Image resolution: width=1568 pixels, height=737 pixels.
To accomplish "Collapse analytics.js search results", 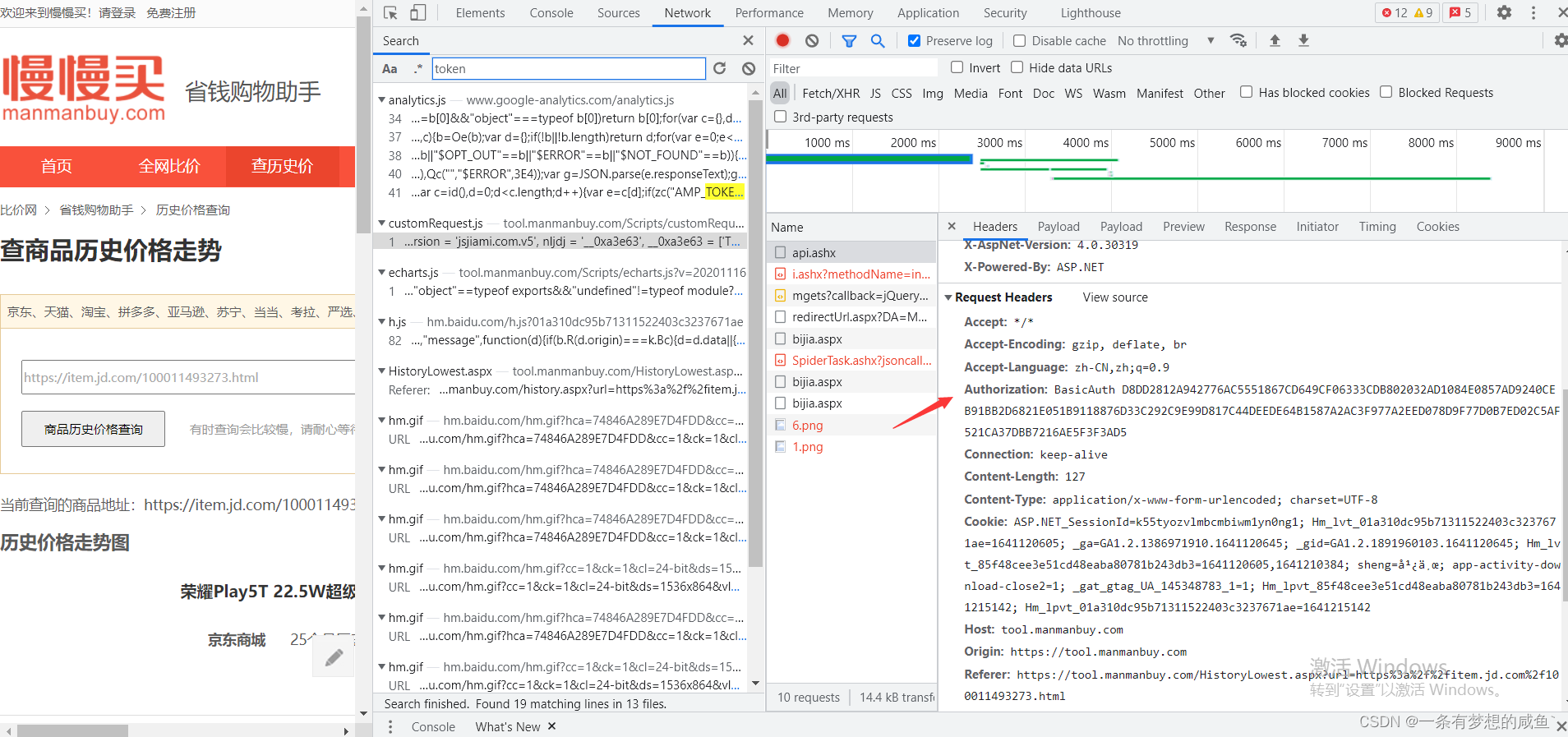I will click(381, 100).
